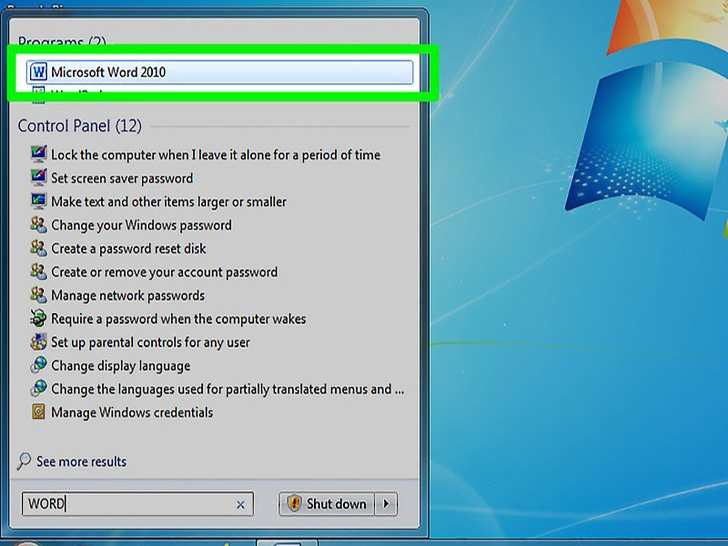Open Microsoft Word 2010 from search results

click(x=219, y=72)
